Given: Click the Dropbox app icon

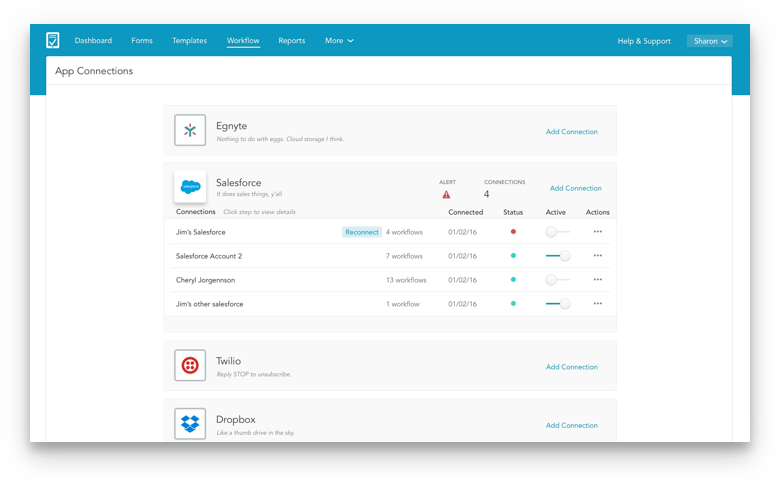Looking at the screenshot, I should [190, 424].
